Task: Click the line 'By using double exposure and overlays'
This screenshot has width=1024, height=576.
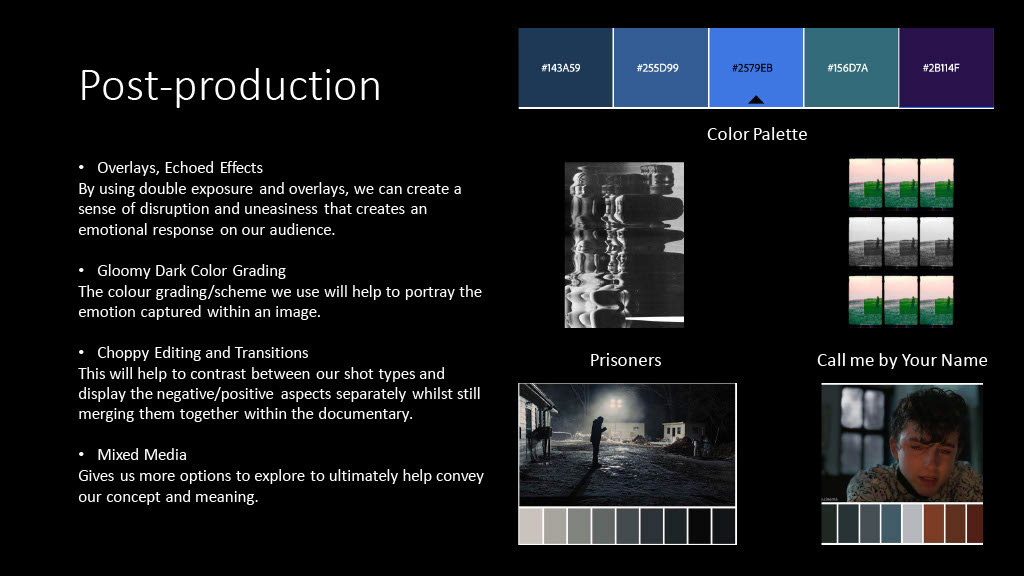Action: point(270,189)
